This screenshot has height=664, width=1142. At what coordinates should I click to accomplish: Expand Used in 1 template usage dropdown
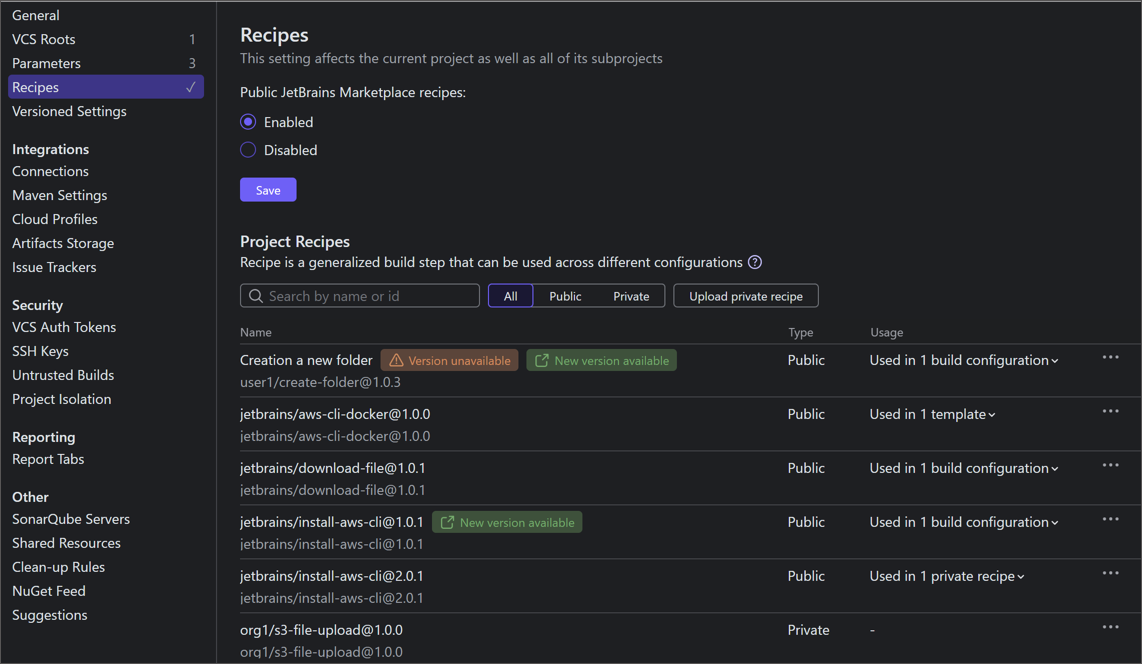click(930, 413)
